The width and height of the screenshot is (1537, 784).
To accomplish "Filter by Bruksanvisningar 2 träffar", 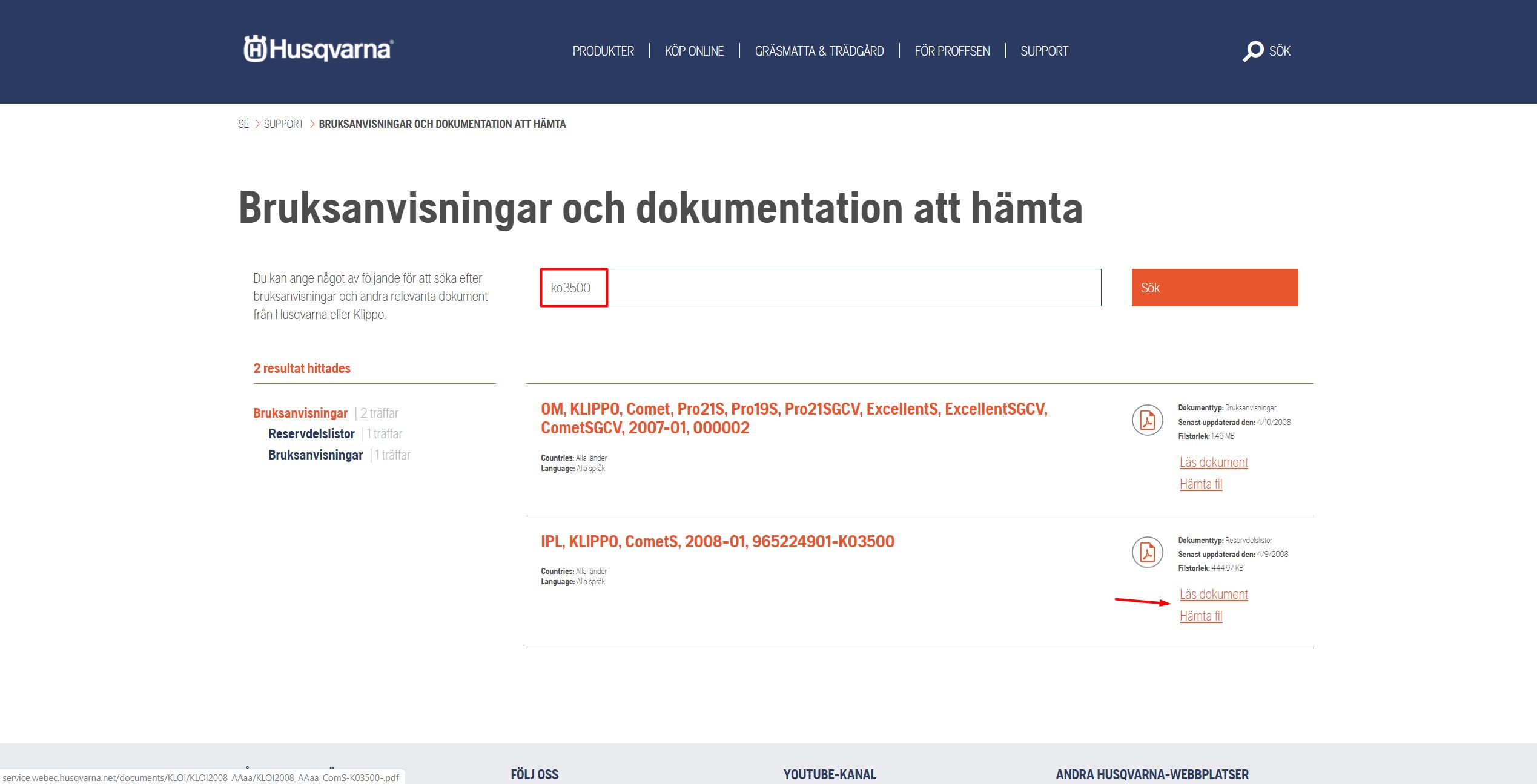I will point(326,413).
